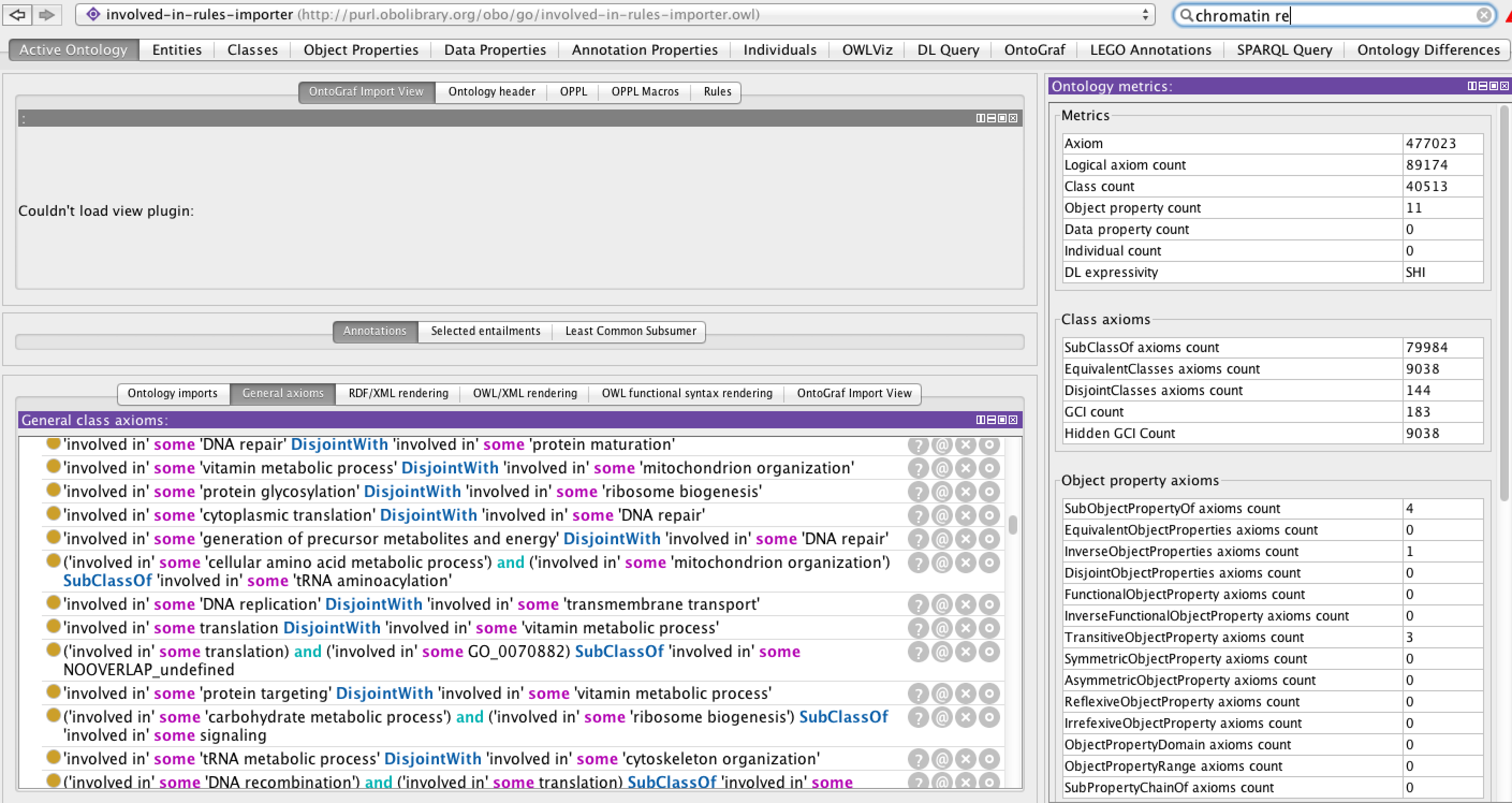Open the active ontology selector dropdown
This screenshot has width=1512, height=803.
pos(1145,14)
